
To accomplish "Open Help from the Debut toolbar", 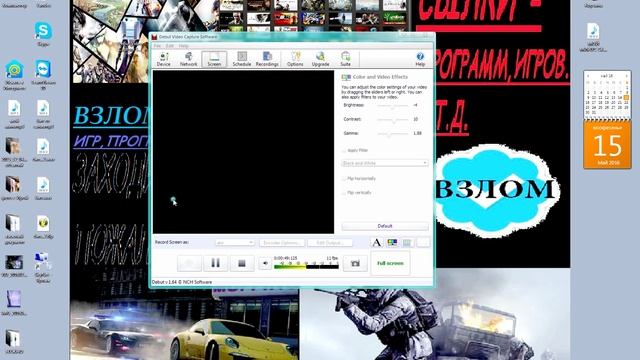I will point(420,59).
